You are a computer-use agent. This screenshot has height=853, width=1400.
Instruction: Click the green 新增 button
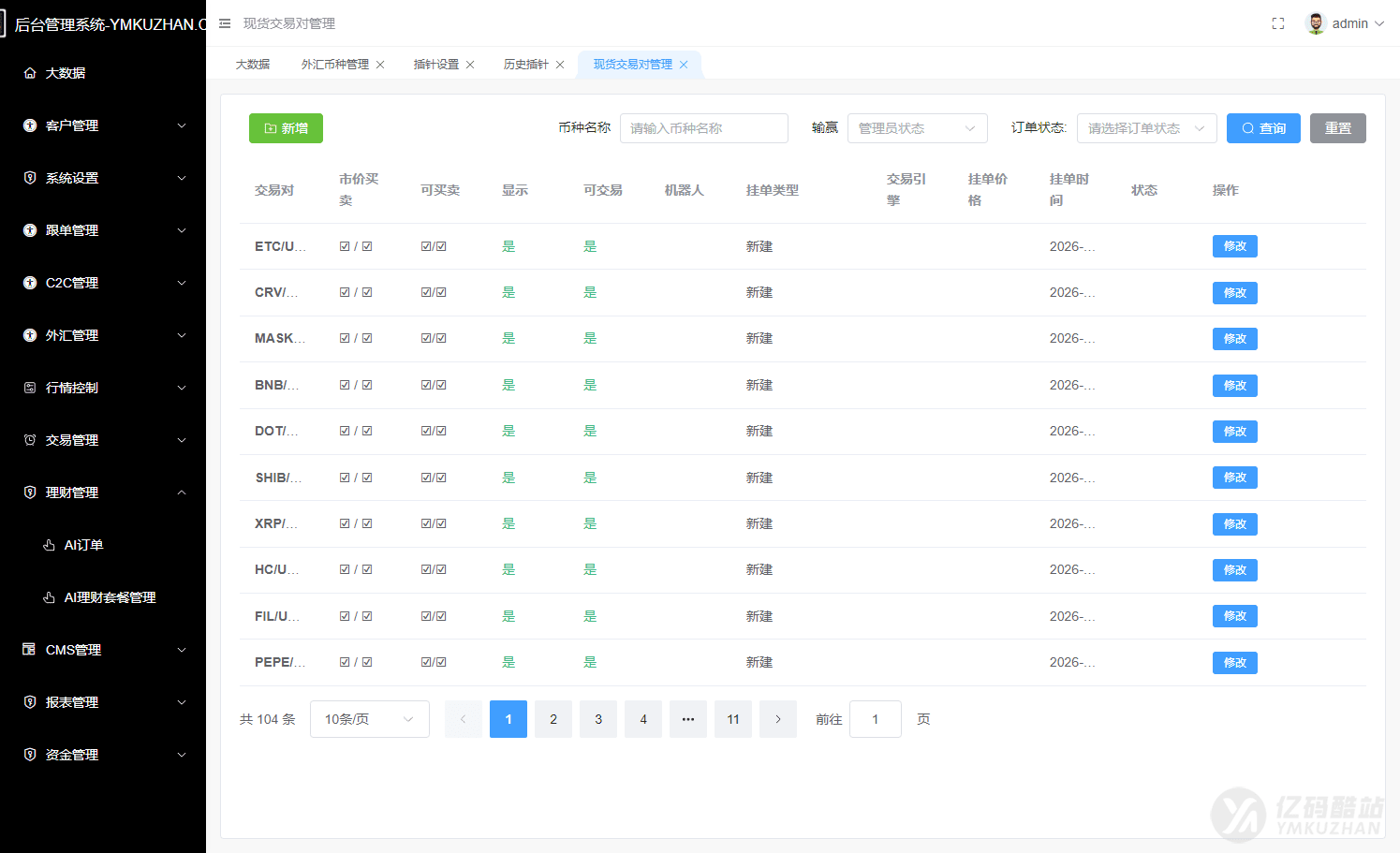[x=286, y=128]
